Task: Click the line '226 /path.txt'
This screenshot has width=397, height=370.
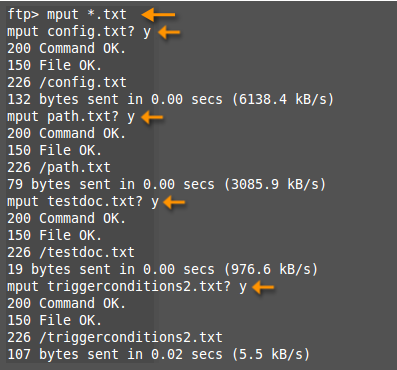Action: [59, 167]
